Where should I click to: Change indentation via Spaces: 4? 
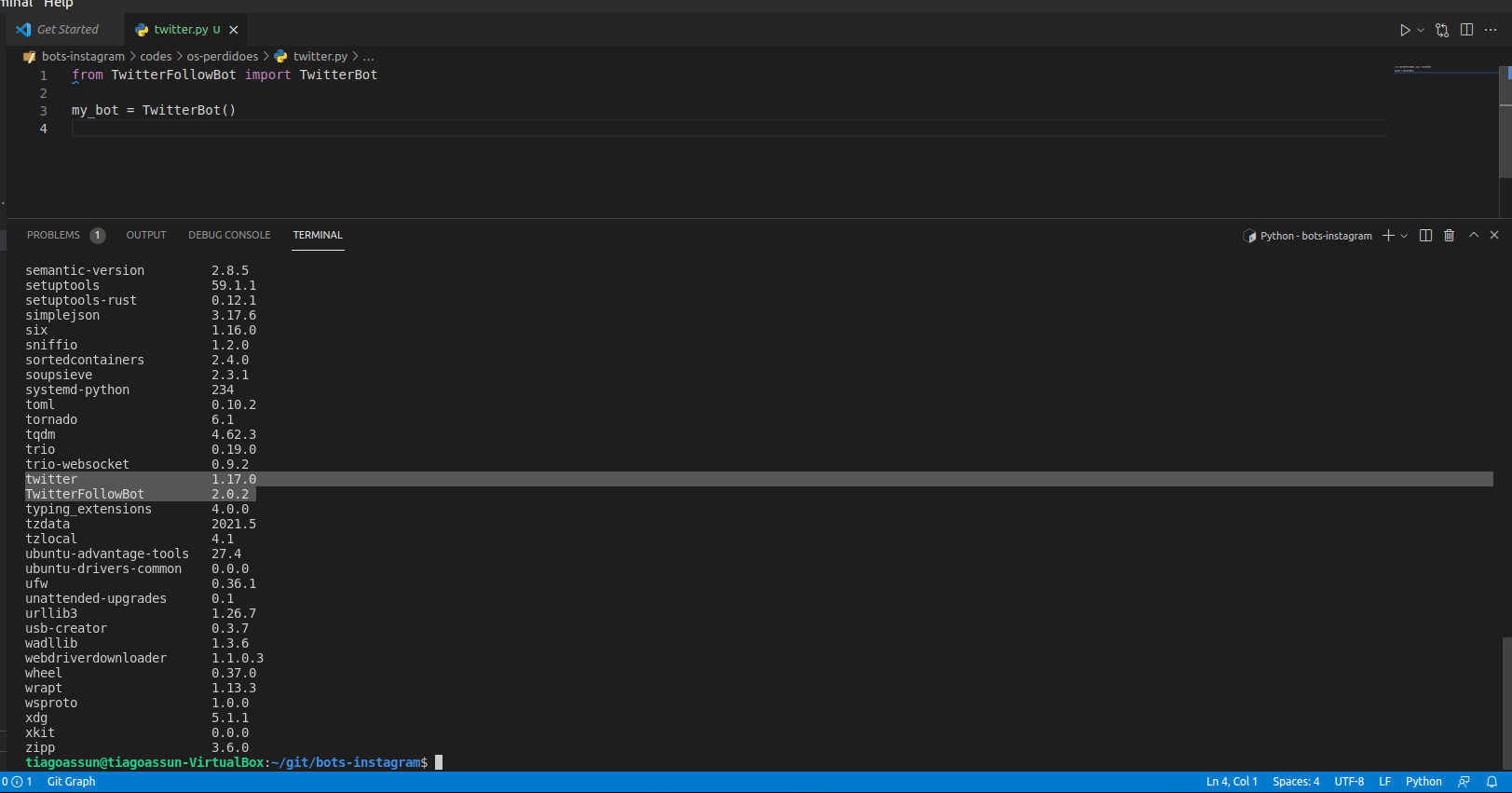pos(1296,782)
